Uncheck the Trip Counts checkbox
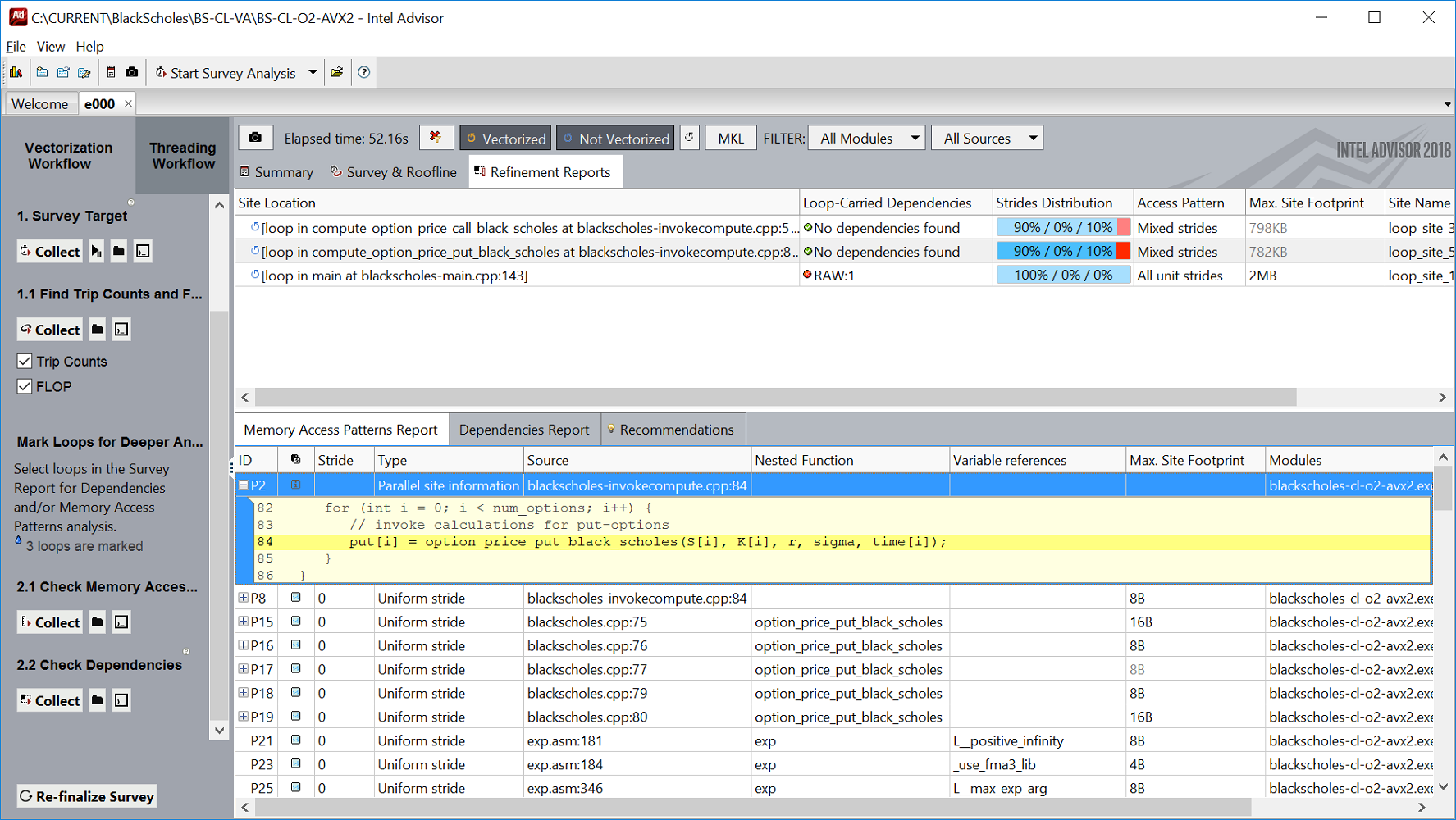The width and height of the screenshot is (1456, 820). pos(25,361)
